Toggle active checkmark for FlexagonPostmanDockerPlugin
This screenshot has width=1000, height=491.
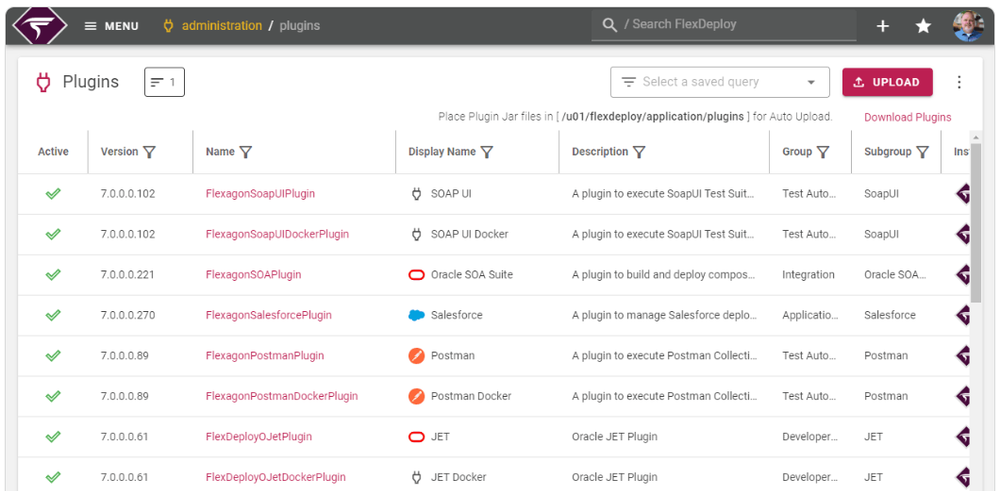(x=53, y=396)
